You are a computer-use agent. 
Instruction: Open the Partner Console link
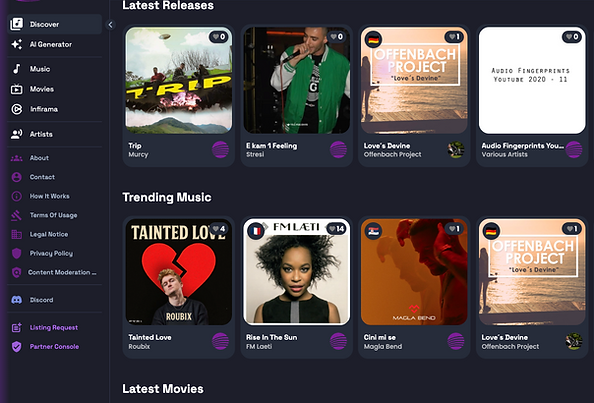55,347
